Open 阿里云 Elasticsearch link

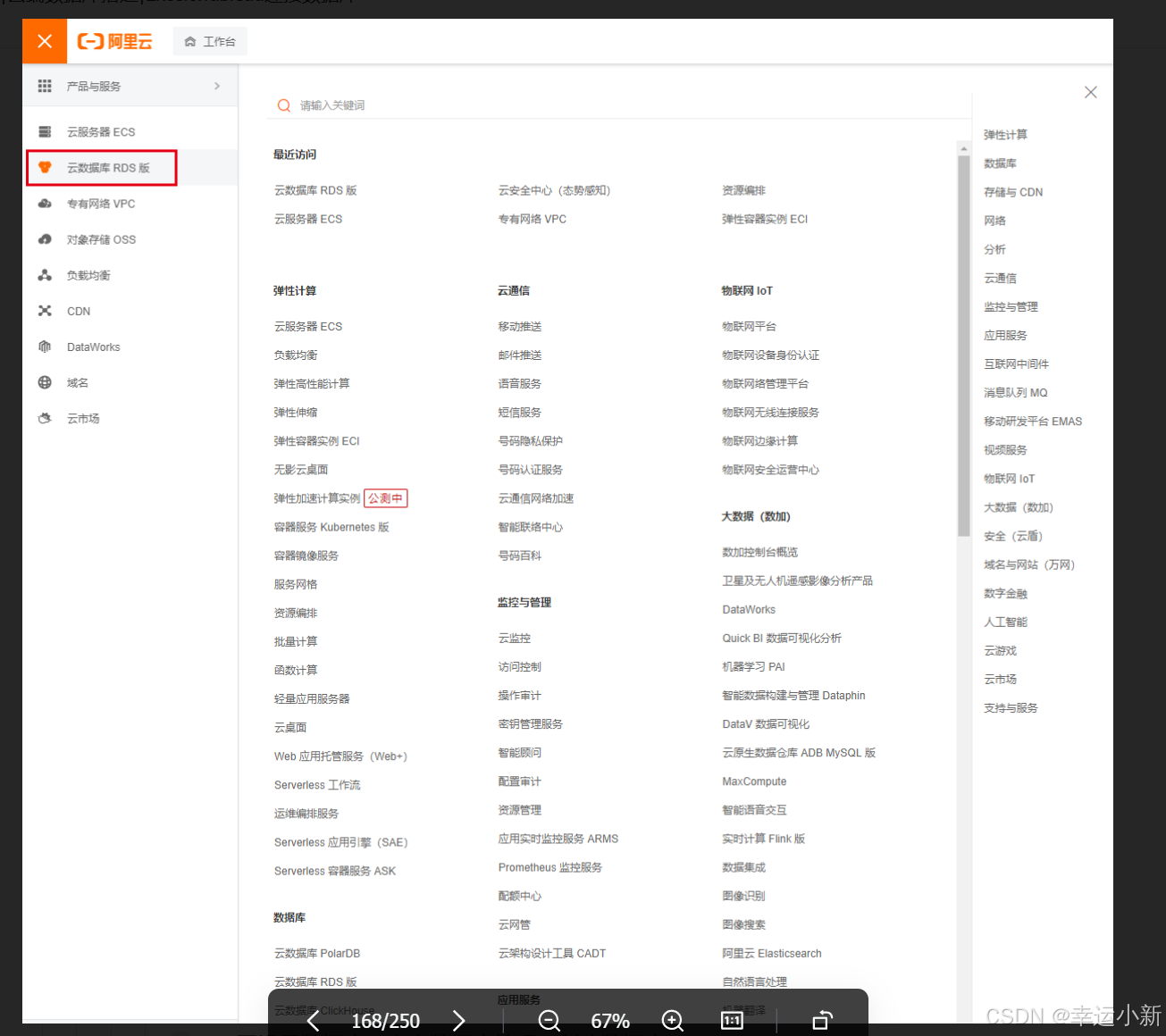(x=772, y=953)
